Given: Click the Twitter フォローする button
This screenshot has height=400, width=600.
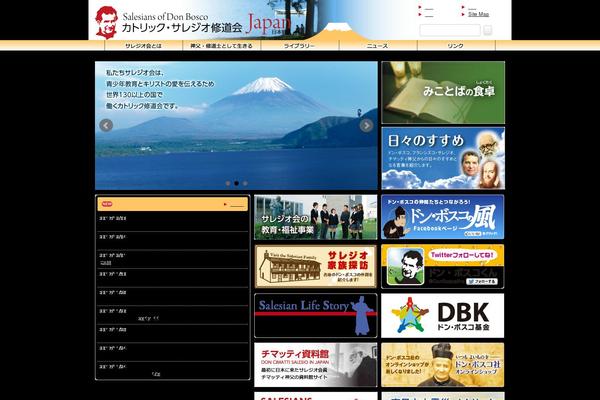Looking at the screenshot, I should pos(482,281).
